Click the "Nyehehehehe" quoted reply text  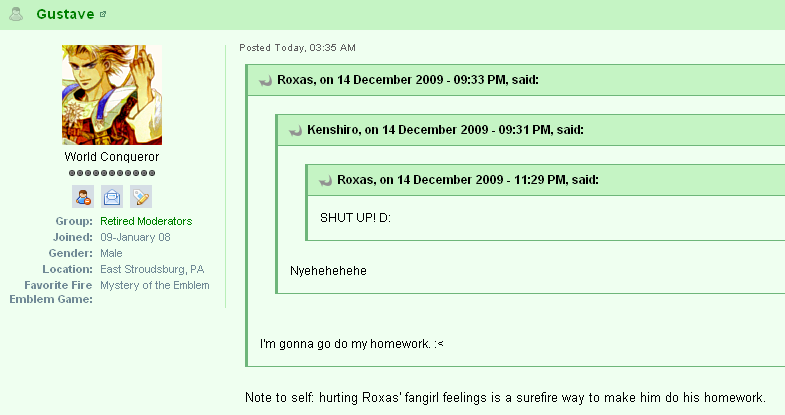[328, 271]
